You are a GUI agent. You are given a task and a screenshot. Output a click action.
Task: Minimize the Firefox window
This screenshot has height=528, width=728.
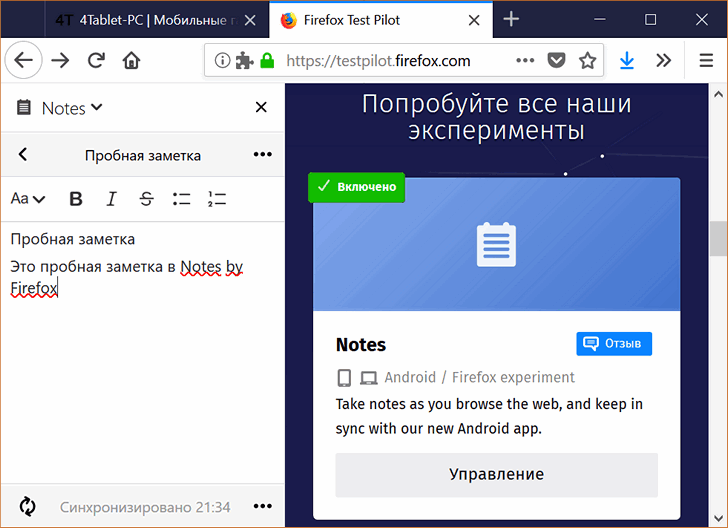[599, 20]
